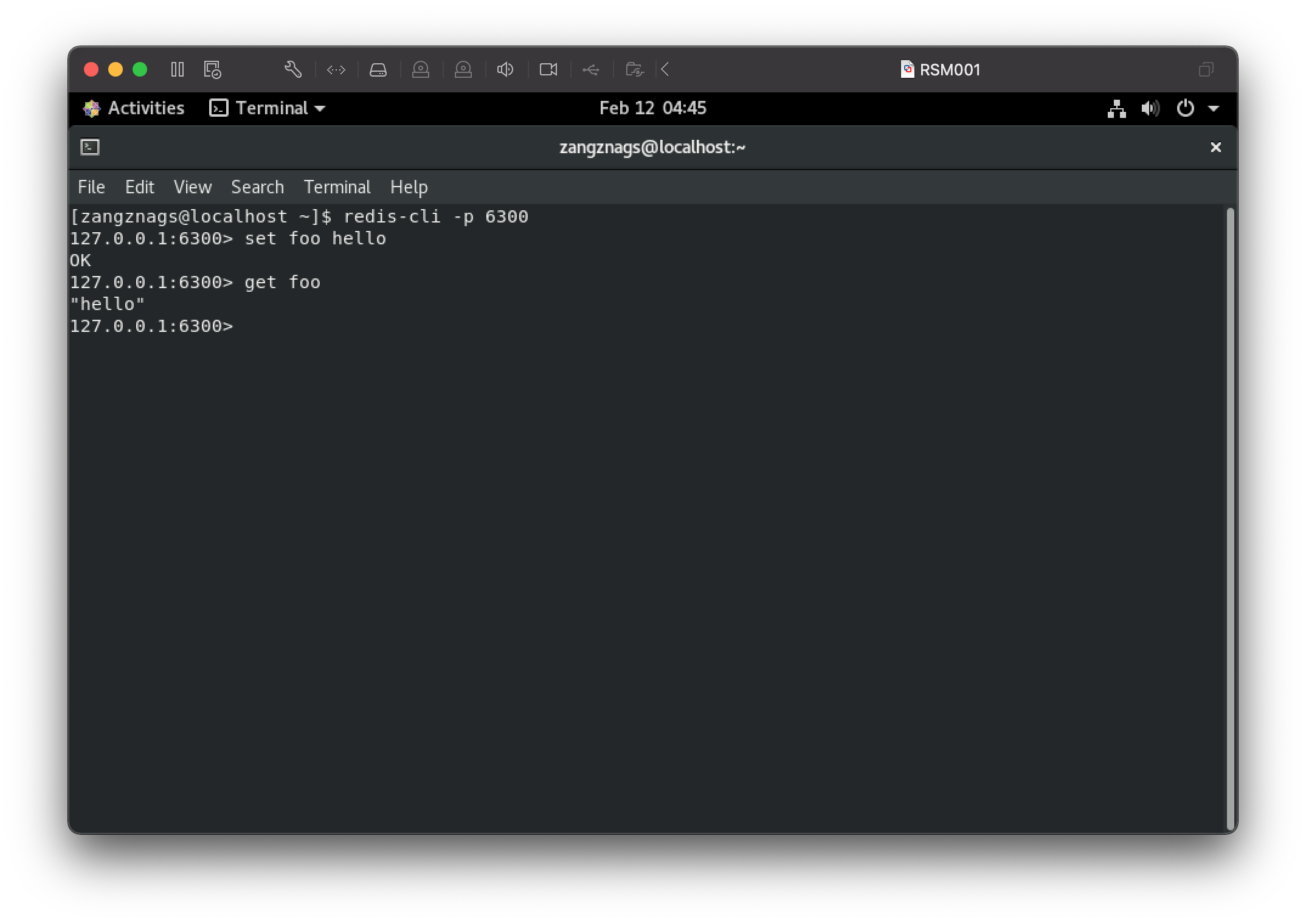Click the network adapter arrows icon
This screenshot has height=924, width=1306.
[336, 70]
